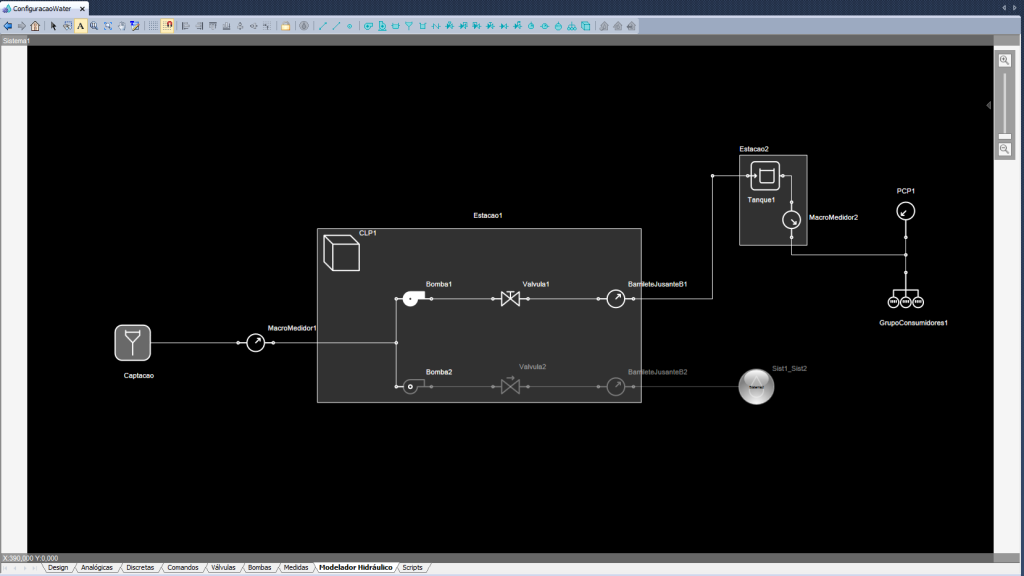1024x576 pixels.
Task: Pick the funnel-shaped intake component tool
Action: (409, 26)
